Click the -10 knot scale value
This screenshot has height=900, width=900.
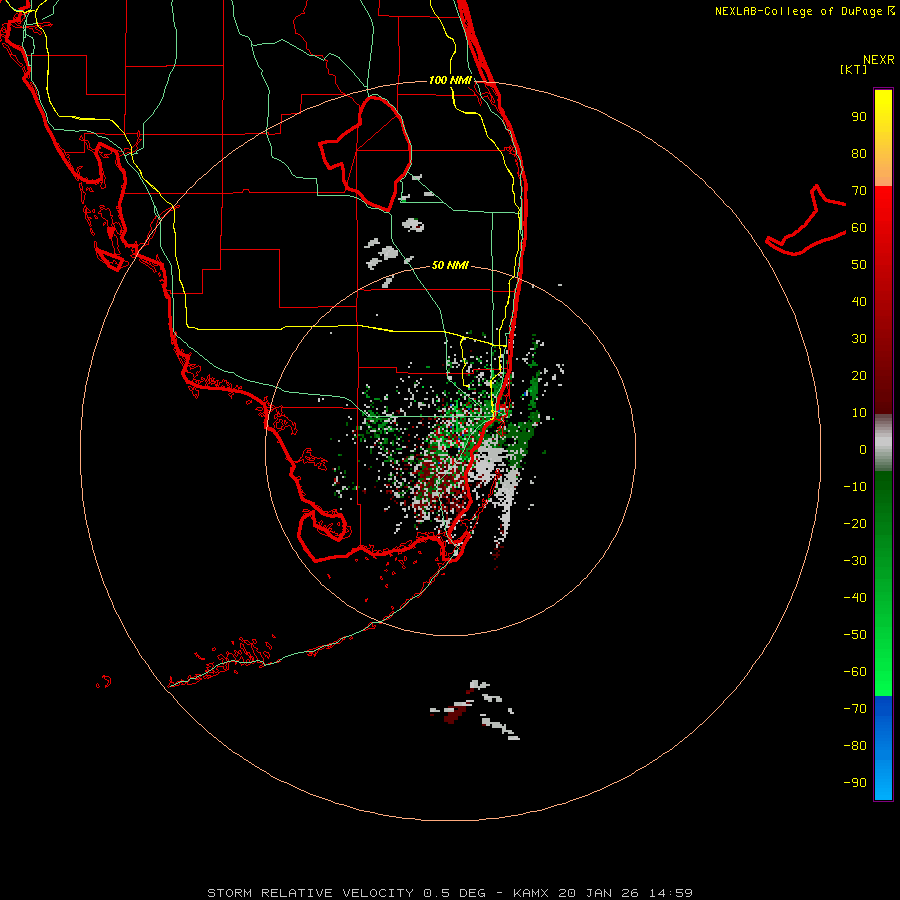[x=855, y=487]
